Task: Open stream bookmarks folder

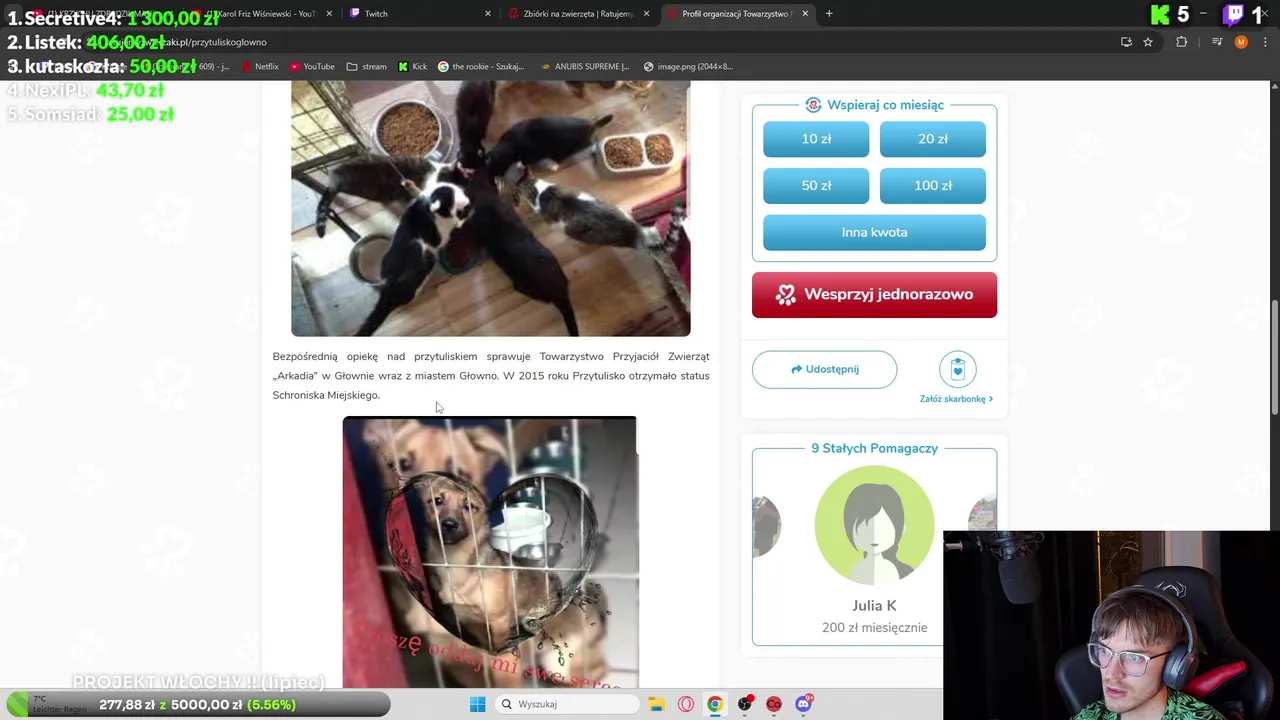Action: click(366, 67)
